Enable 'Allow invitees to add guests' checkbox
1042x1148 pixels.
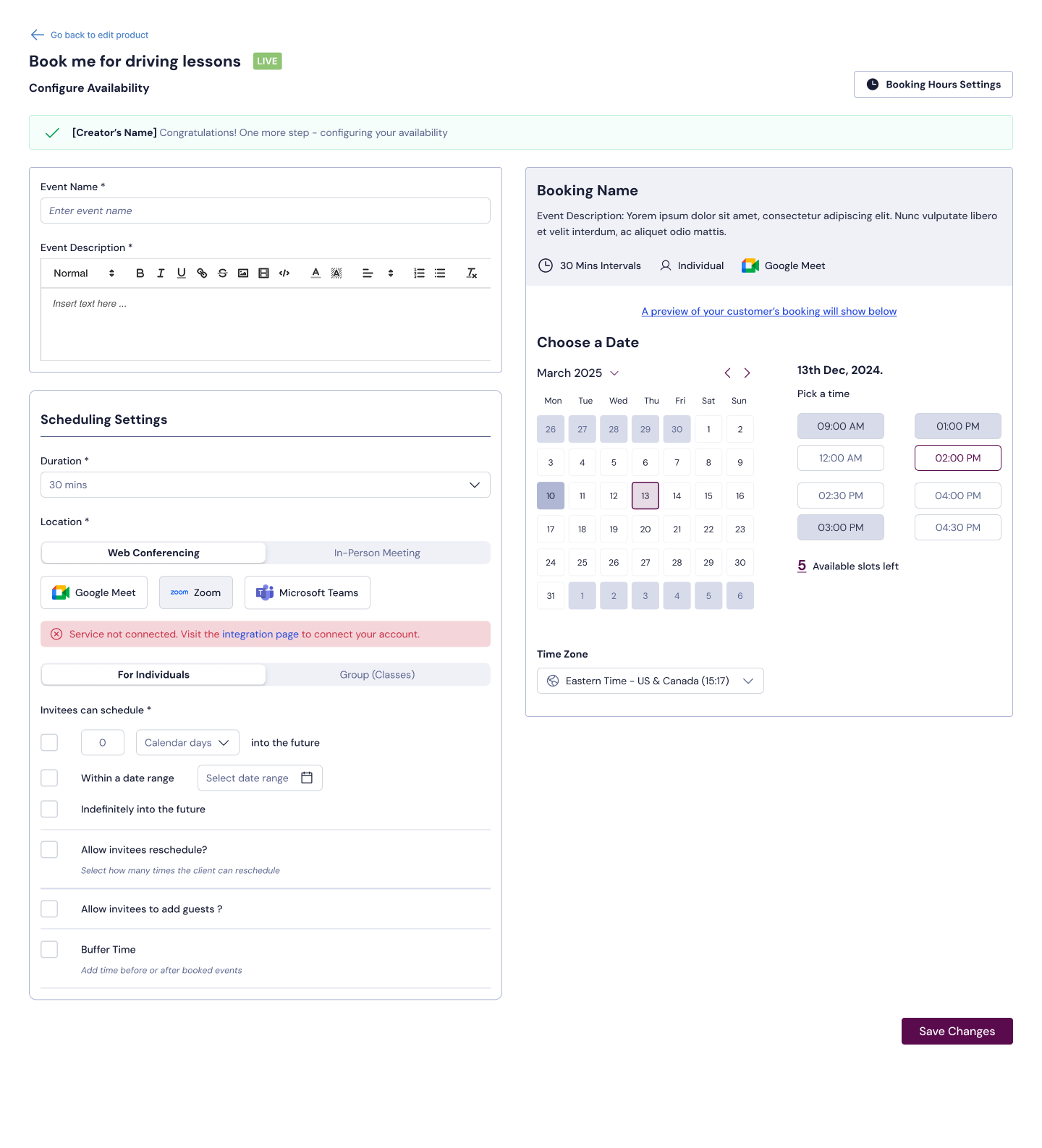(49, 909)
